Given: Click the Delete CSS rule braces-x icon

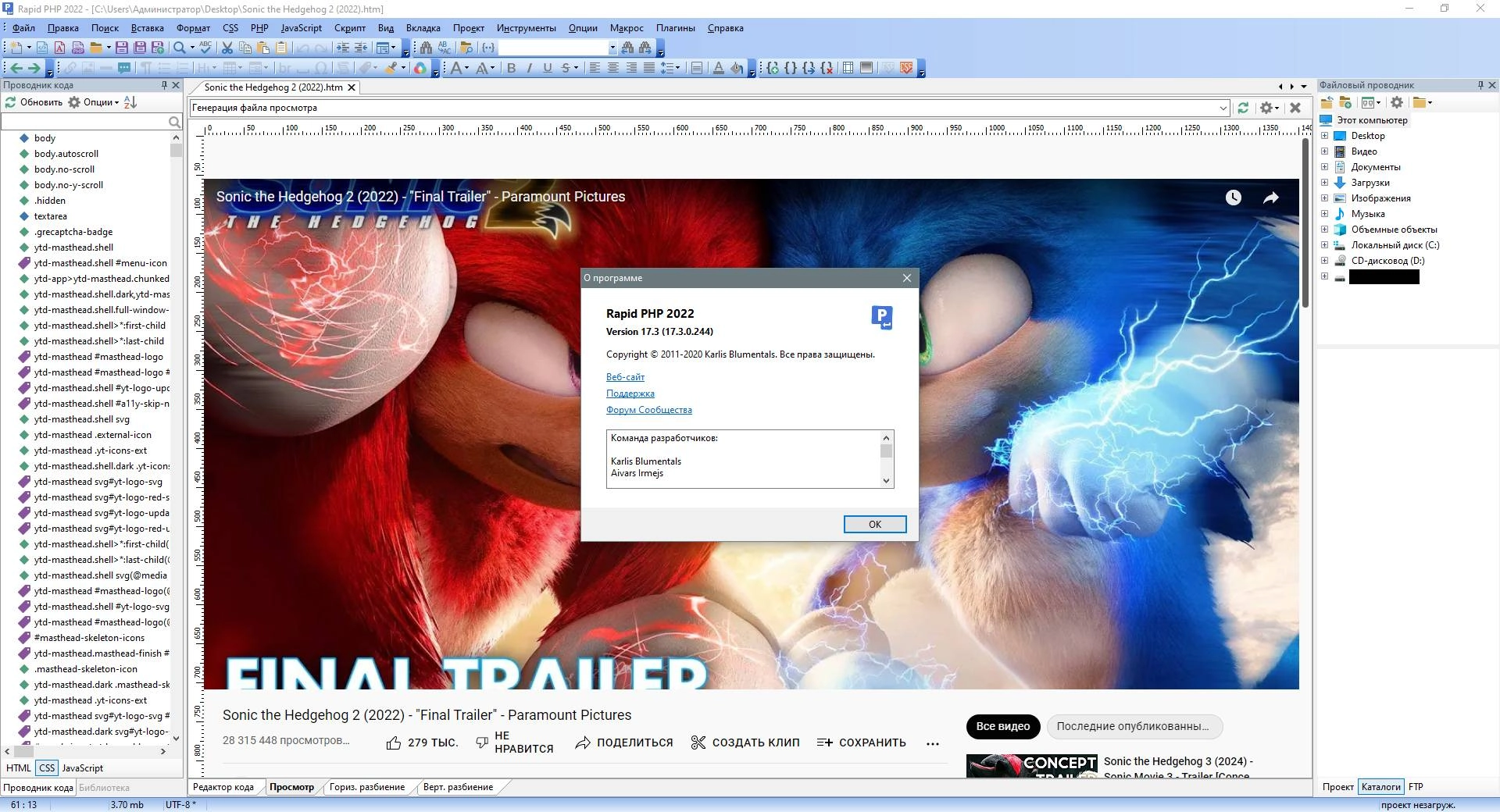Looking at the screenshot, I should tap(827, 68).
